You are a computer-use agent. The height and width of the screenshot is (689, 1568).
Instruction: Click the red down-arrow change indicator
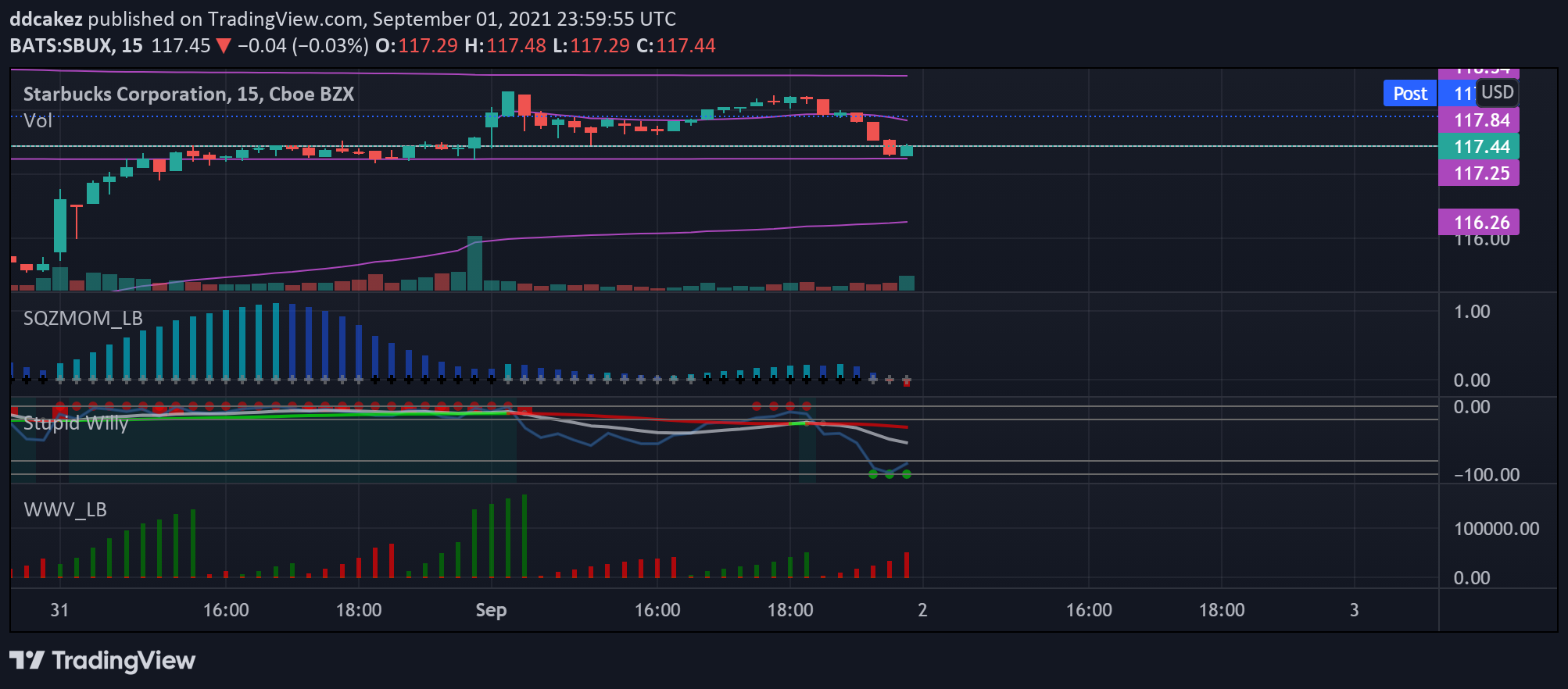tap(224, 46)
